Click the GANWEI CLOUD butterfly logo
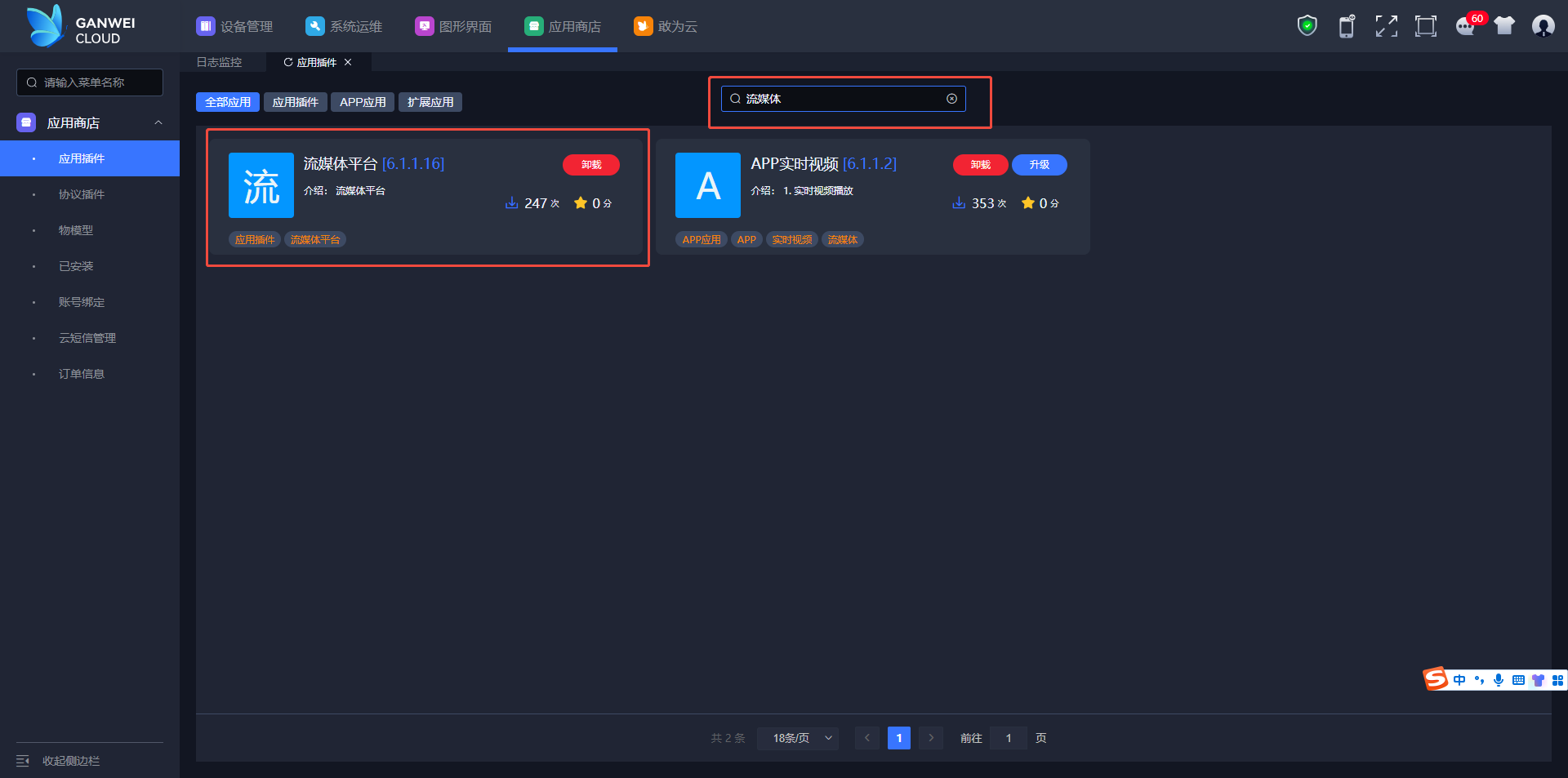The image size is (1568, 778). point(45,25)
